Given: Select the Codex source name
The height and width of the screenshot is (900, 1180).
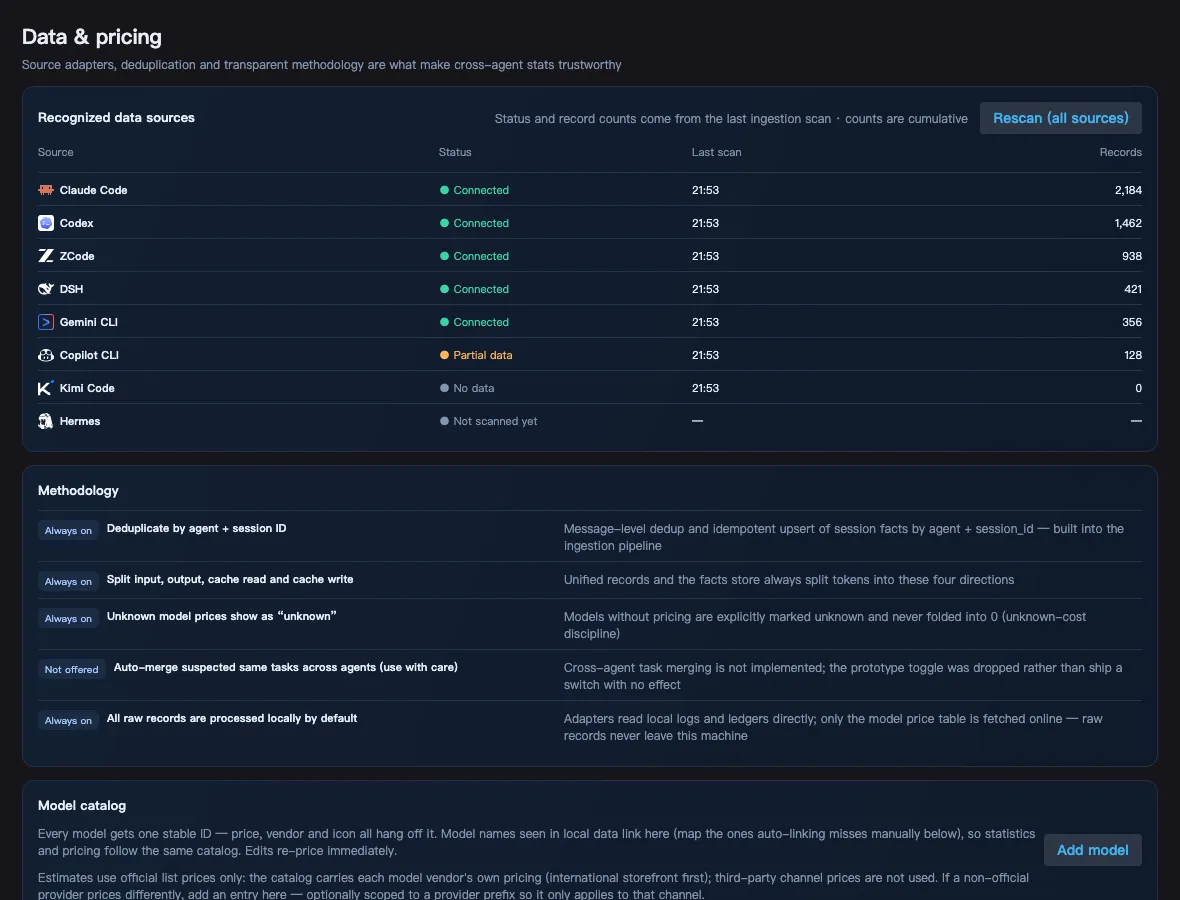Looking at the screenshot, I should tap(77, 223).
